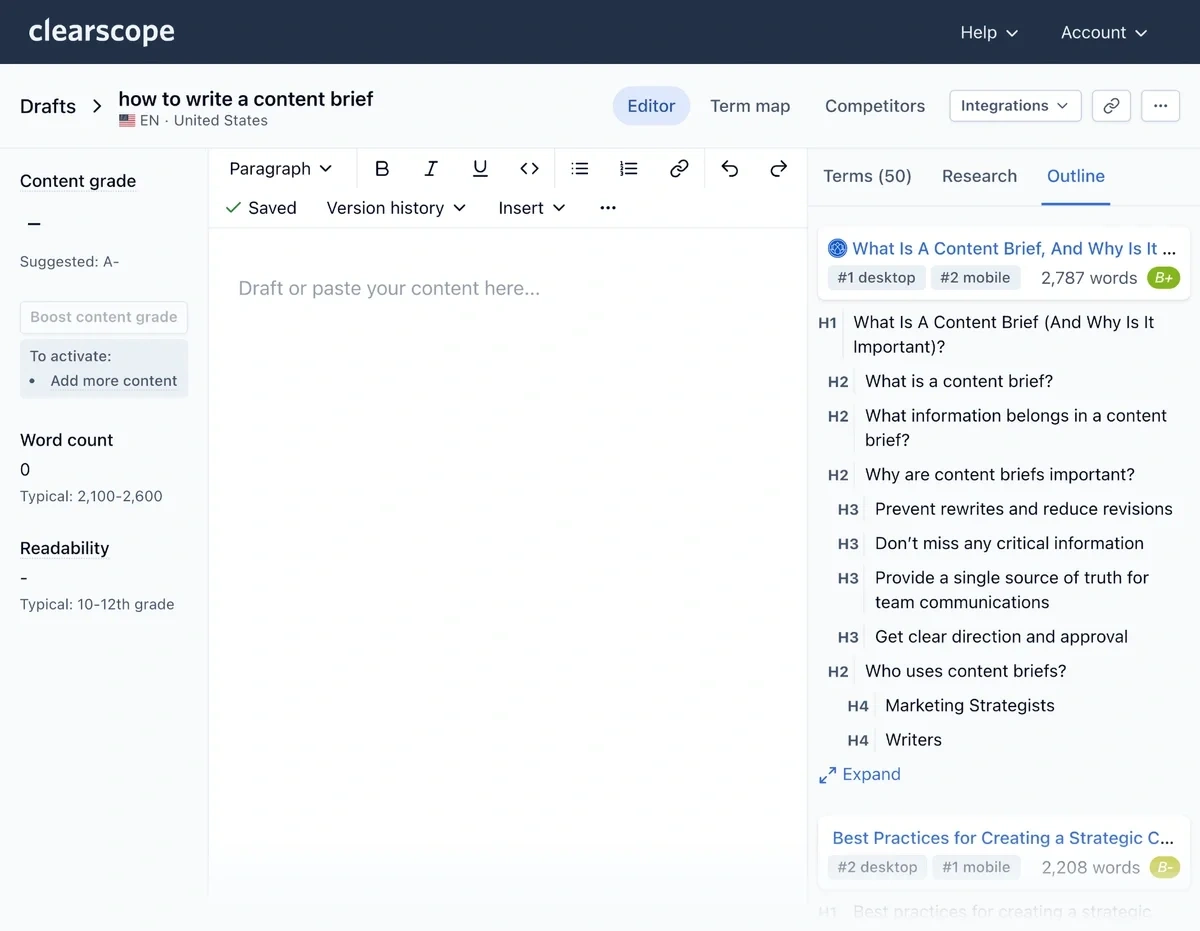This screenshot has height=931, width=1200.
Task: Select H3 Get clear direction and approval
Action: [1001, 636]
